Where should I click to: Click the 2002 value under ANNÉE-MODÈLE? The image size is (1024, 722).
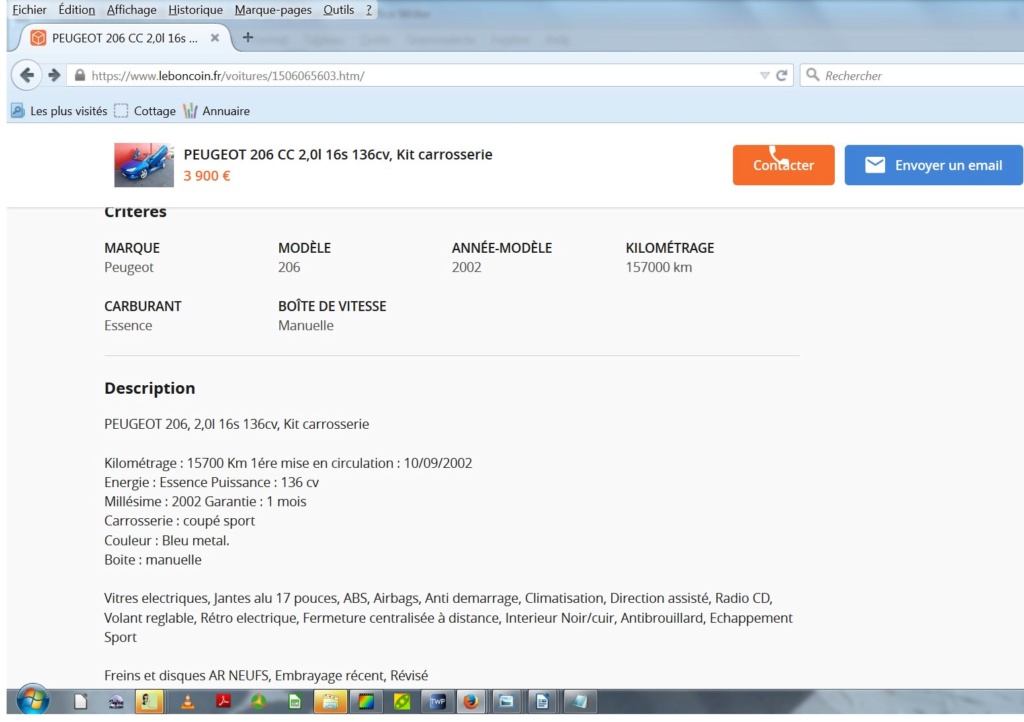pyautogui.click(x=466, y=267)
